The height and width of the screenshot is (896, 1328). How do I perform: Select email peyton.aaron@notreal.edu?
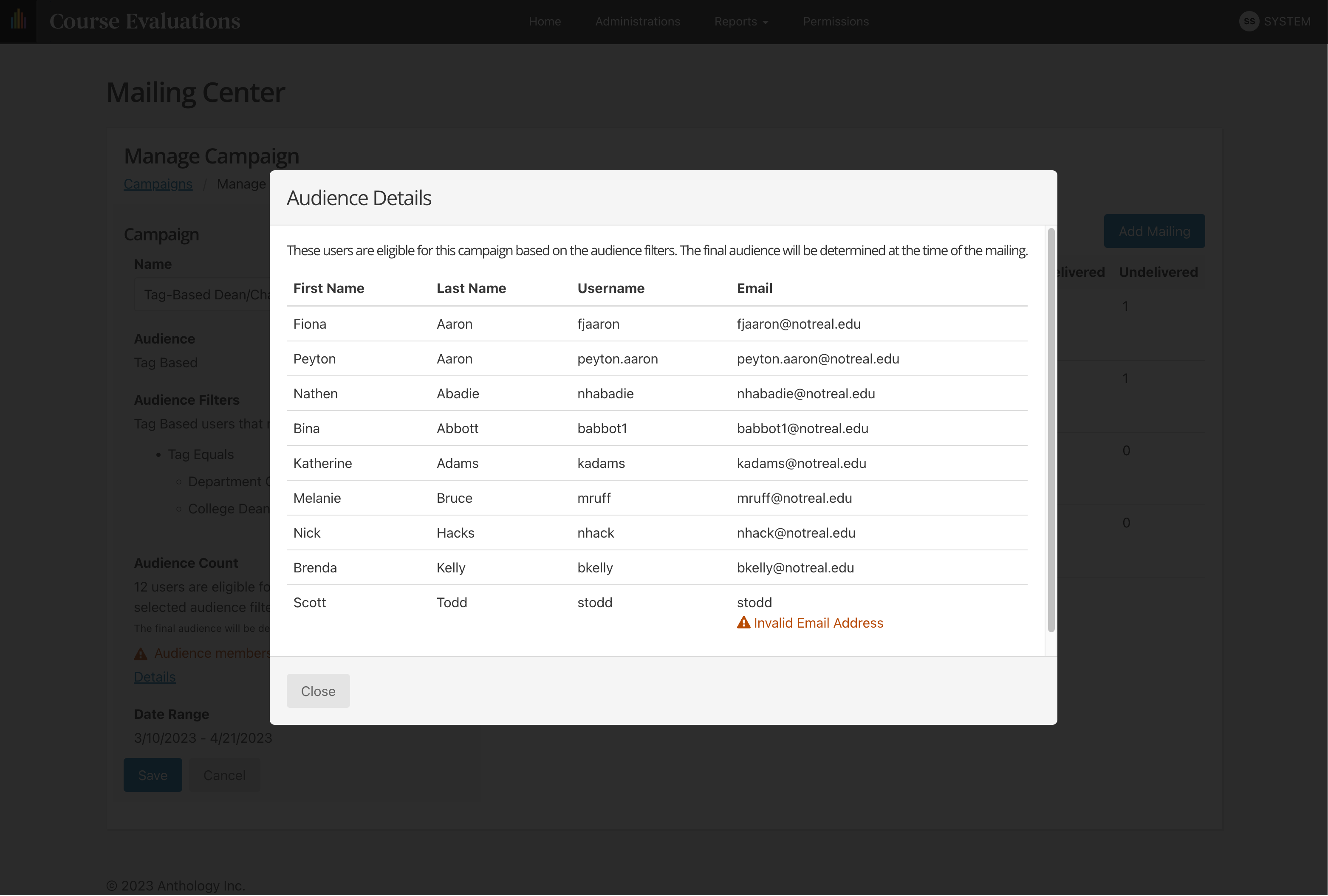coord(818,359)
